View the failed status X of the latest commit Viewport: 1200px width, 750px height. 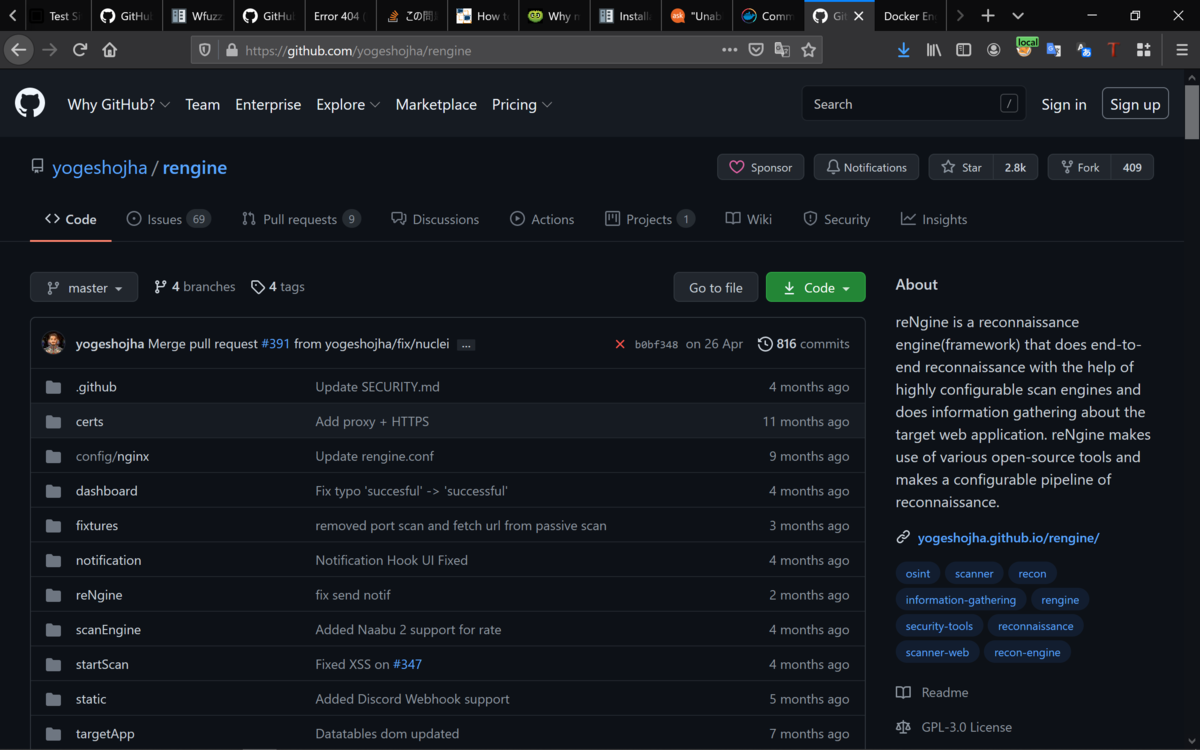(620, 344)
